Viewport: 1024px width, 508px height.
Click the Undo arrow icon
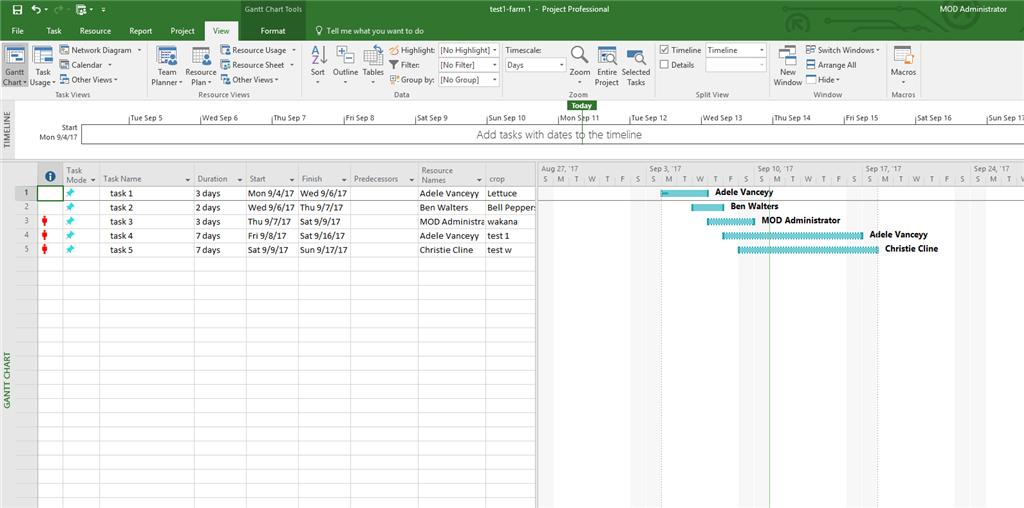coord(36,10)
